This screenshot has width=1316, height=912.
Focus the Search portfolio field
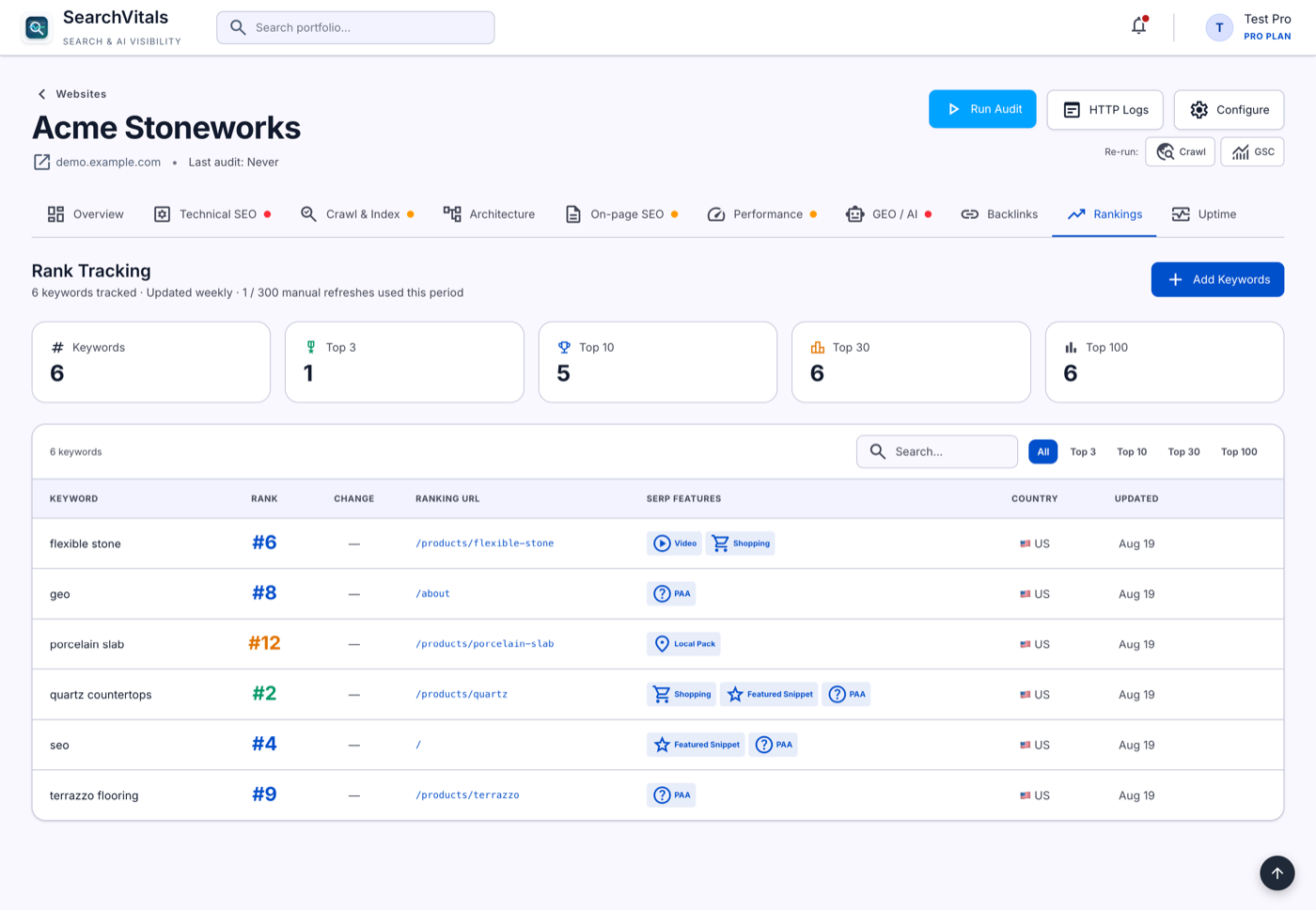pos(355,27)
